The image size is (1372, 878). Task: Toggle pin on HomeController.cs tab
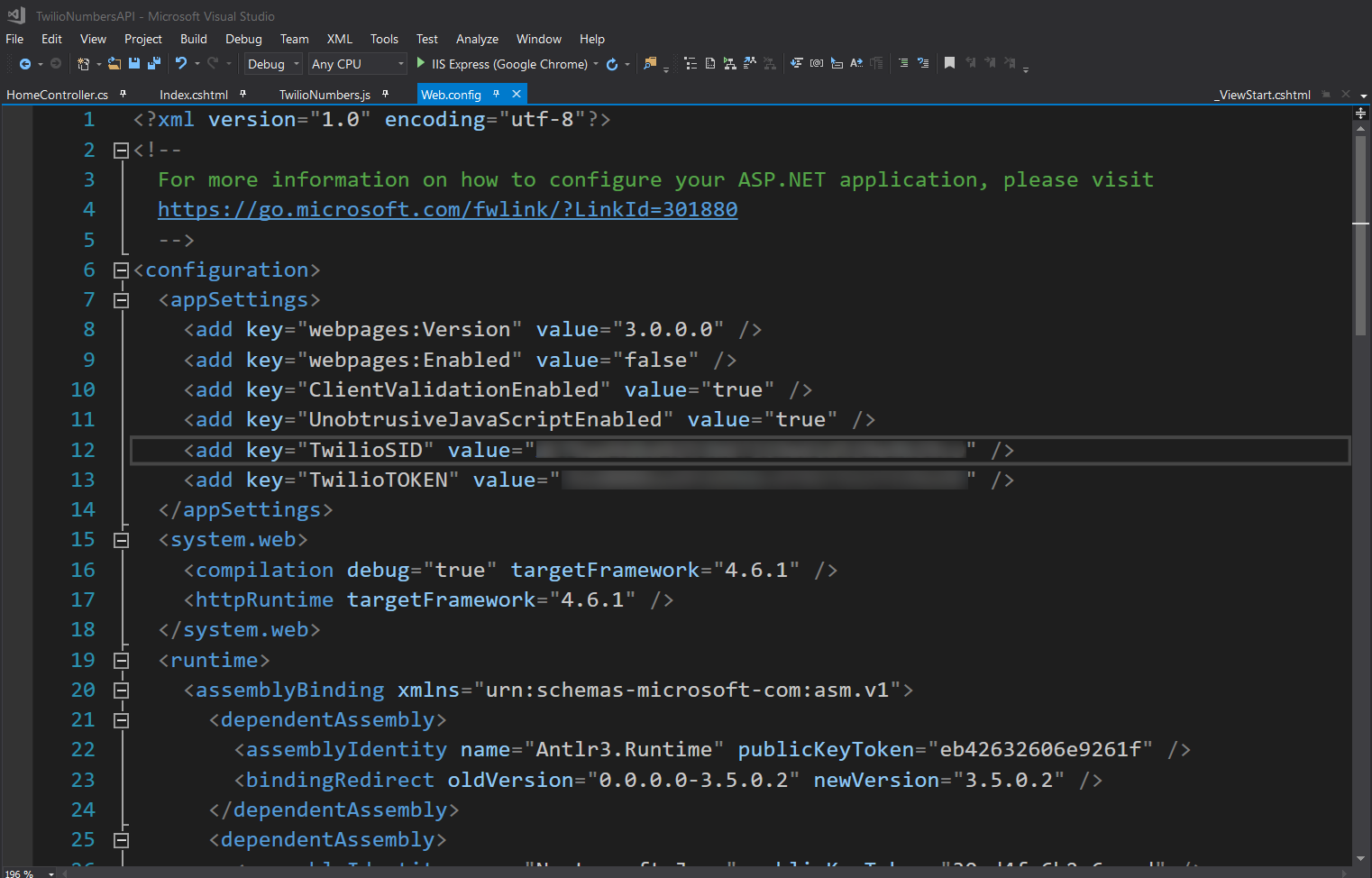(x=123, y=94)
